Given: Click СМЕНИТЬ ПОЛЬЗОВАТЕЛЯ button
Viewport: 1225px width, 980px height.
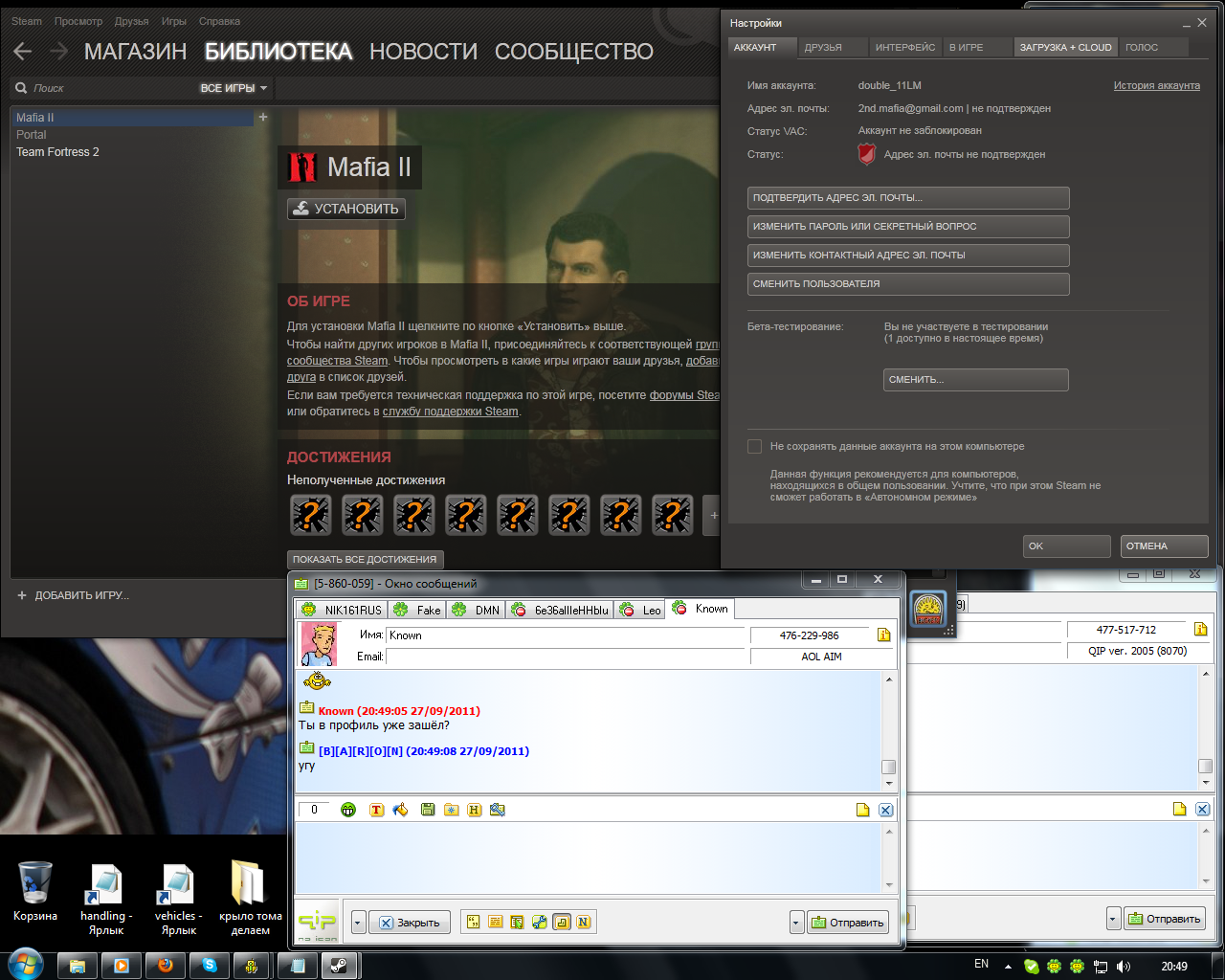Looking at the screenshot, I should tap(908, 284).
